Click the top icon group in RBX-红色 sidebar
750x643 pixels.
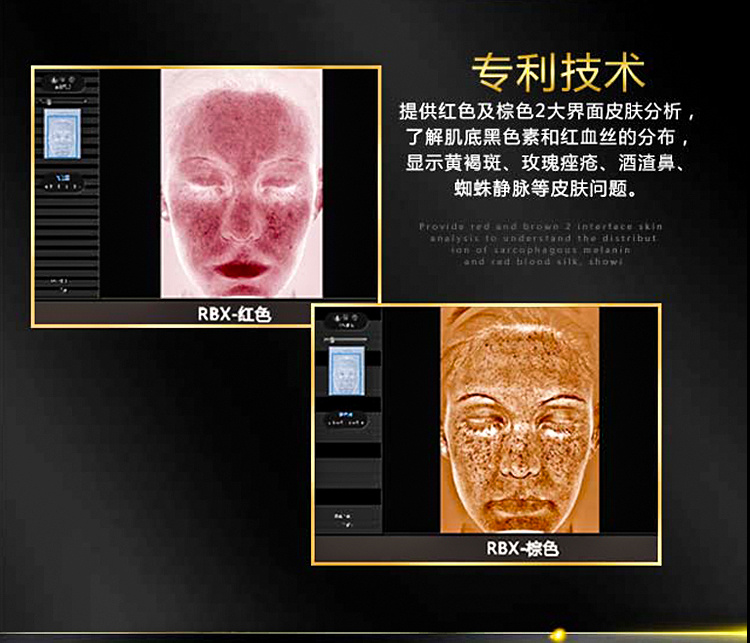pyautogui.click(x=63, y=83)
